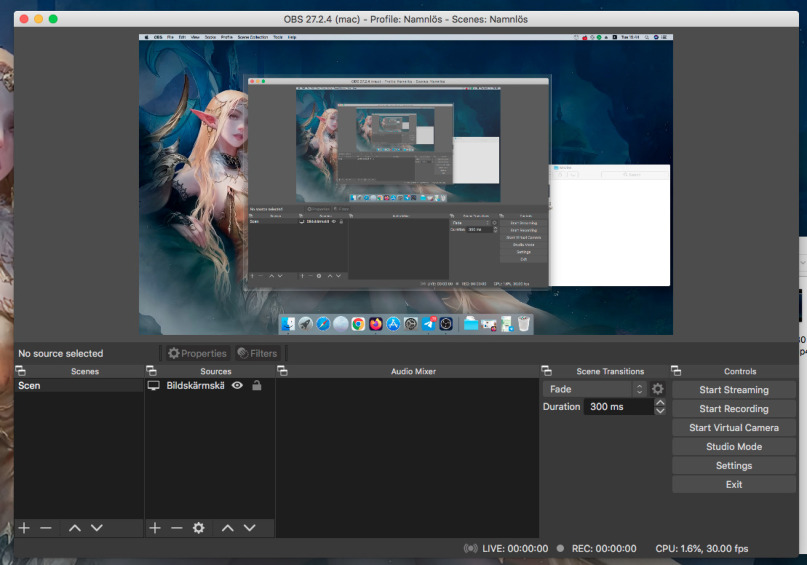
Task: Add a new source with the plus icon
Action: [155, 528]
